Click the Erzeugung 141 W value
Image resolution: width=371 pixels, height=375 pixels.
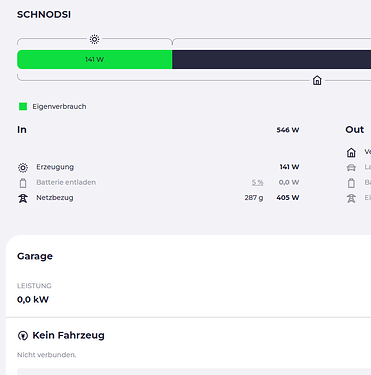pyautogui.click(x=289, y=167)
